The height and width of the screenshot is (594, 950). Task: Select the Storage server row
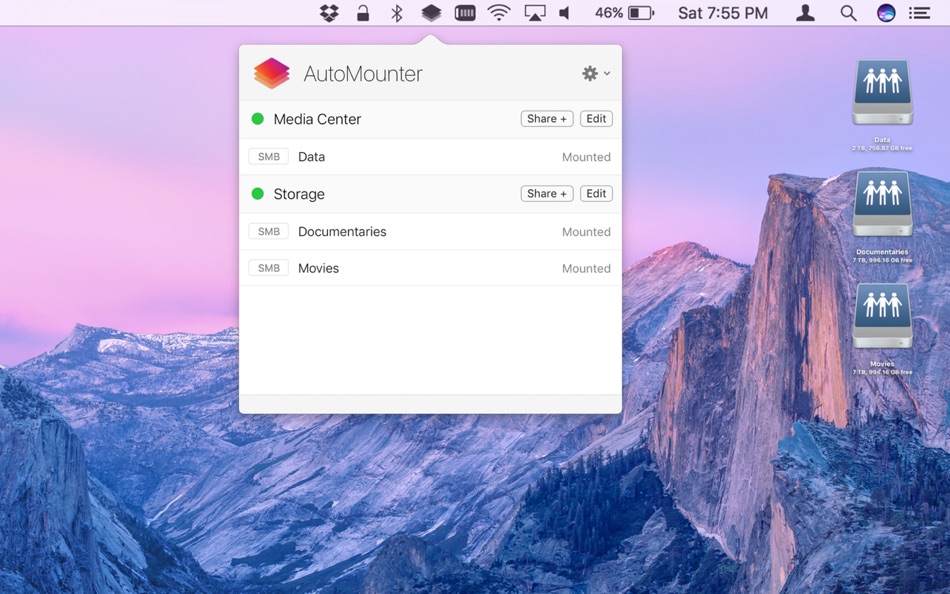(430, 194)
